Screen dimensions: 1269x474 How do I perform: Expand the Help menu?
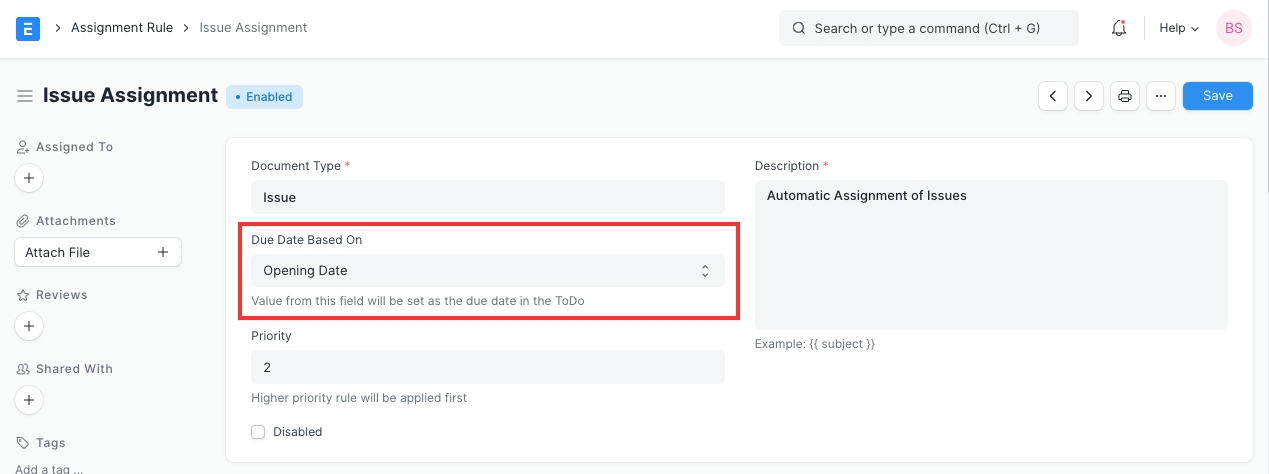tap(1178, 28)
